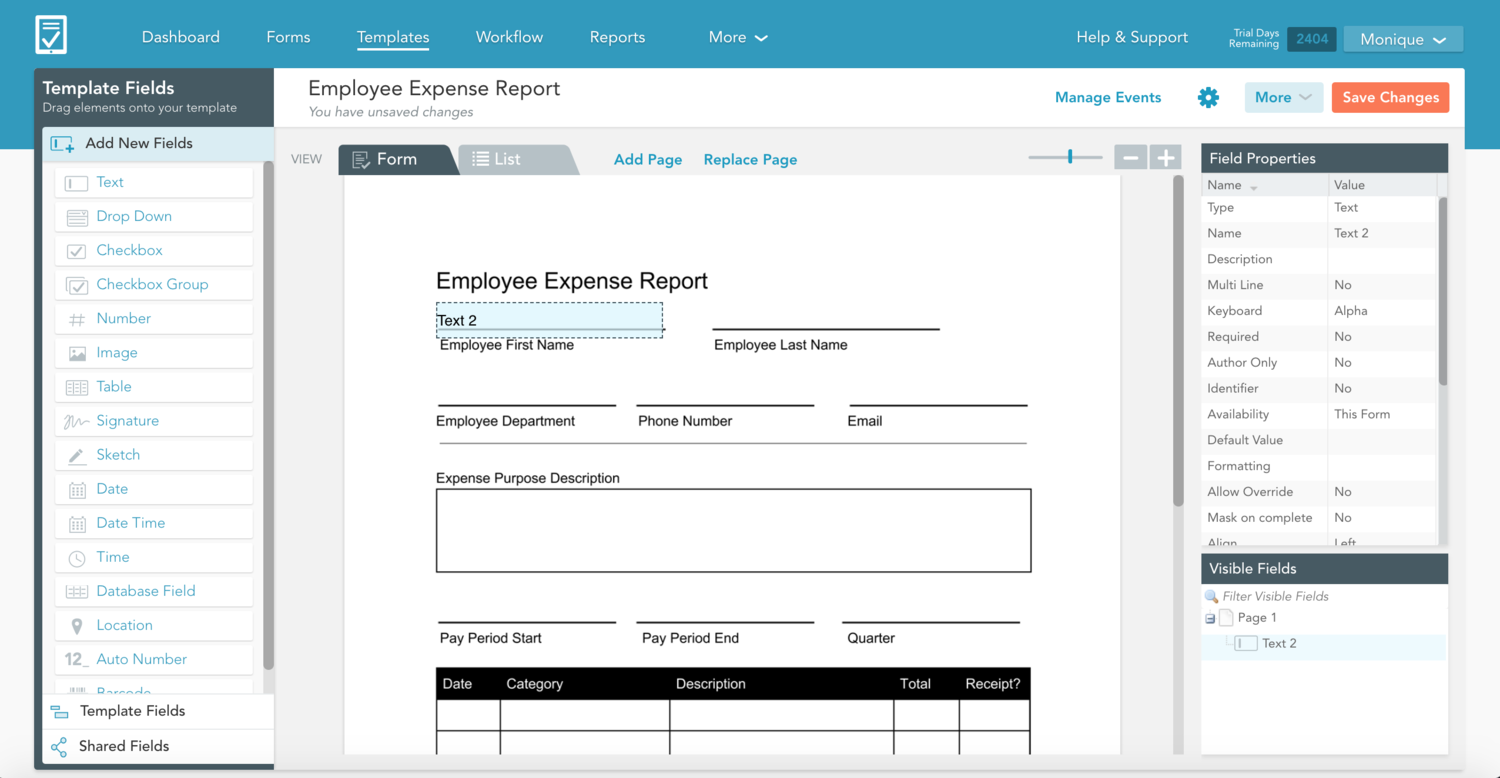
Task: Click the Manage Events link
Action: [1108, 97]
